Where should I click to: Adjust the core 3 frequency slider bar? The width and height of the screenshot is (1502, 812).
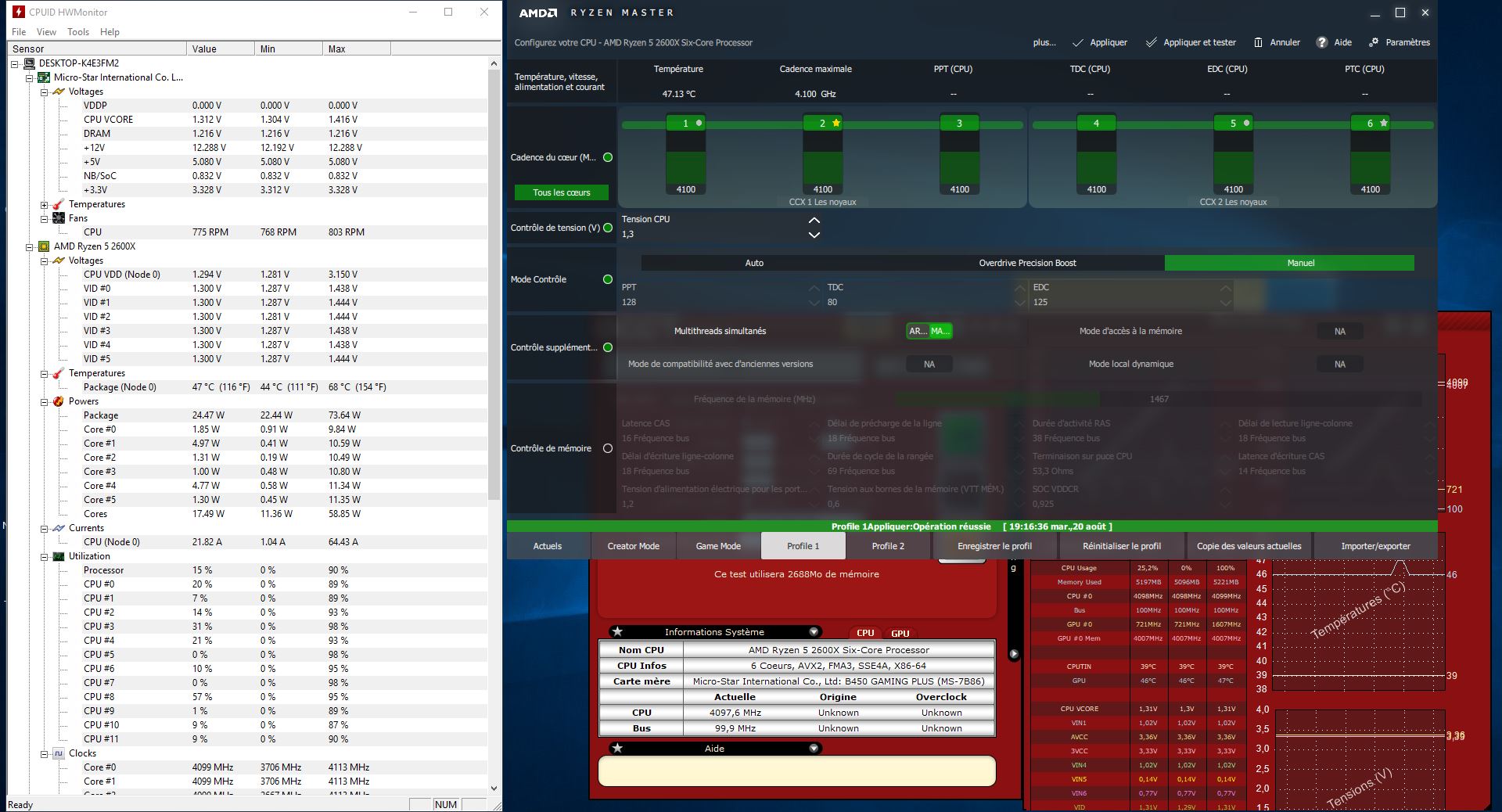959,156
